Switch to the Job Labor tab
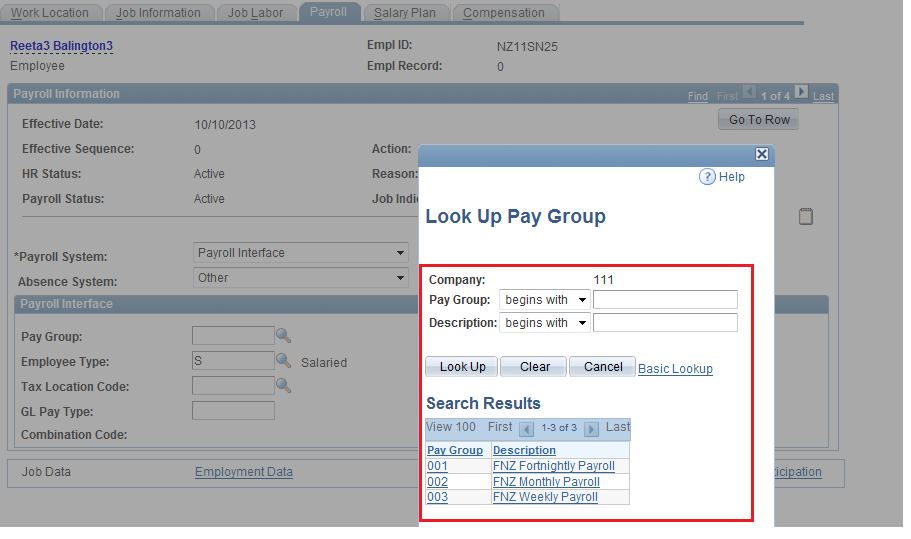911x539 pixels. (x=256, y=13)
